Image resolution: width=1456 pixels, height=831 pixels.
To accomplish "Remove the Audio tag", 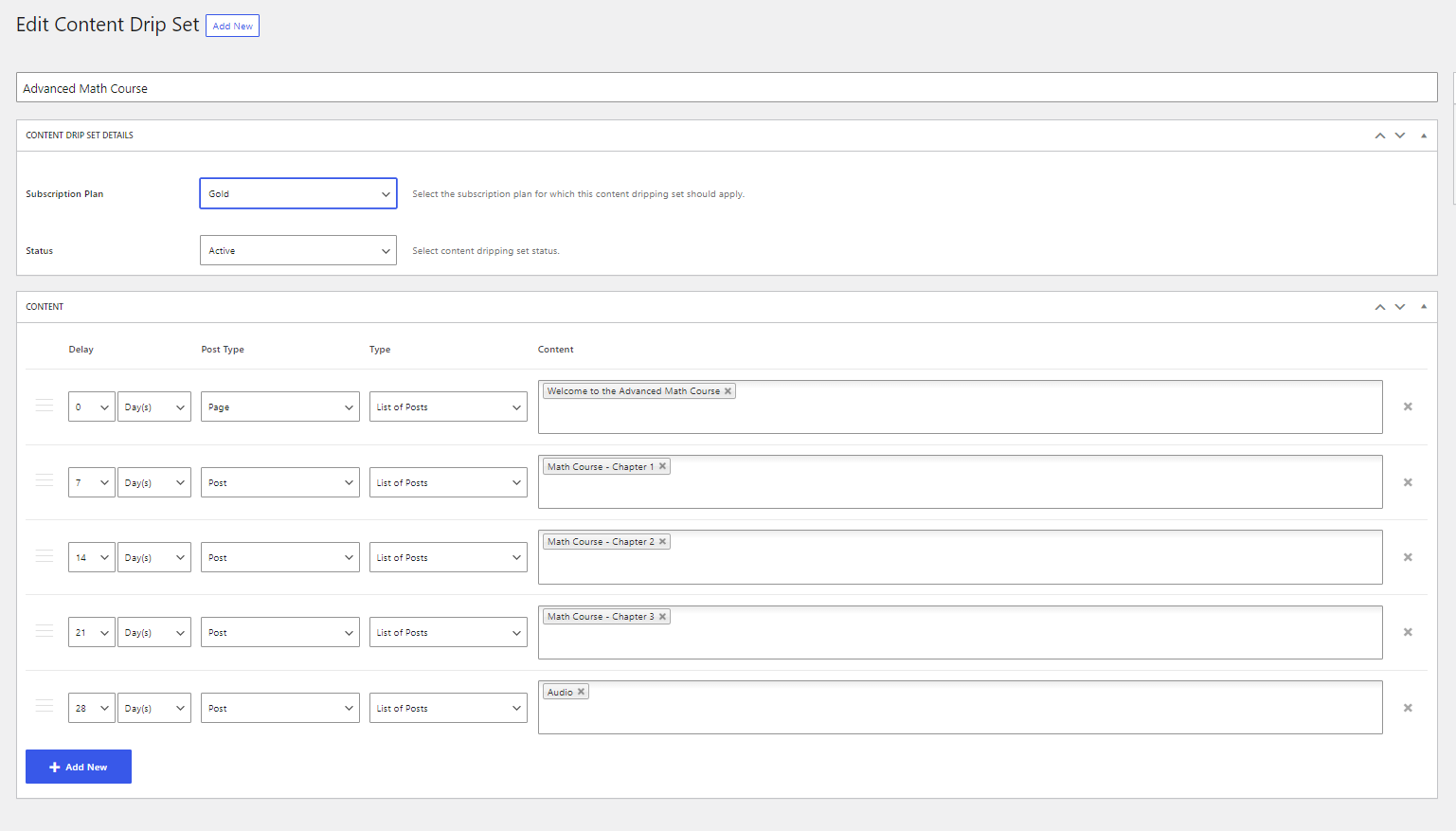I will point(581,692).
